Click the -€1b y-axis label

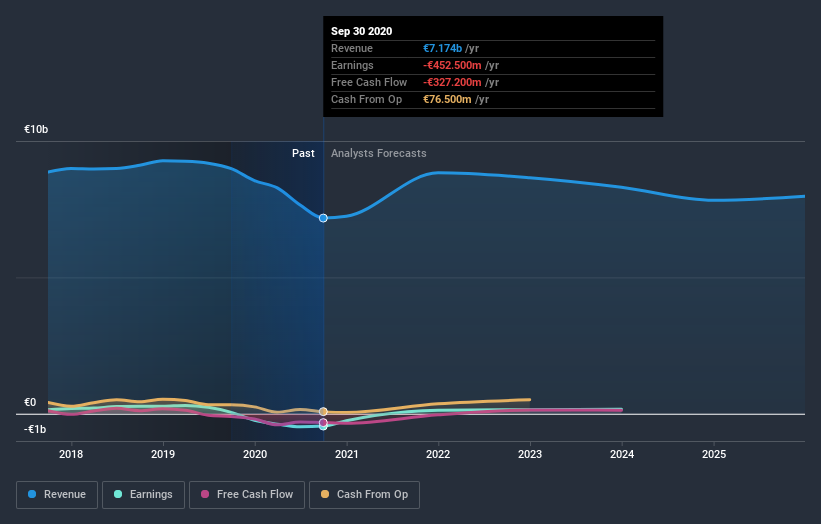click(x=35, y=429)
